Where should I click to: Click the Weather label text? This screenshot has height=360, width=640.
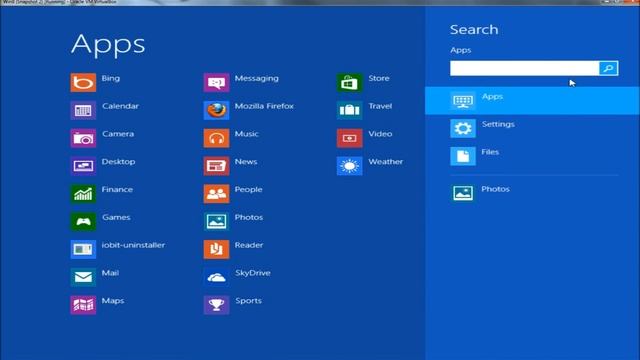pyautogui.click(x=386, y=162)
